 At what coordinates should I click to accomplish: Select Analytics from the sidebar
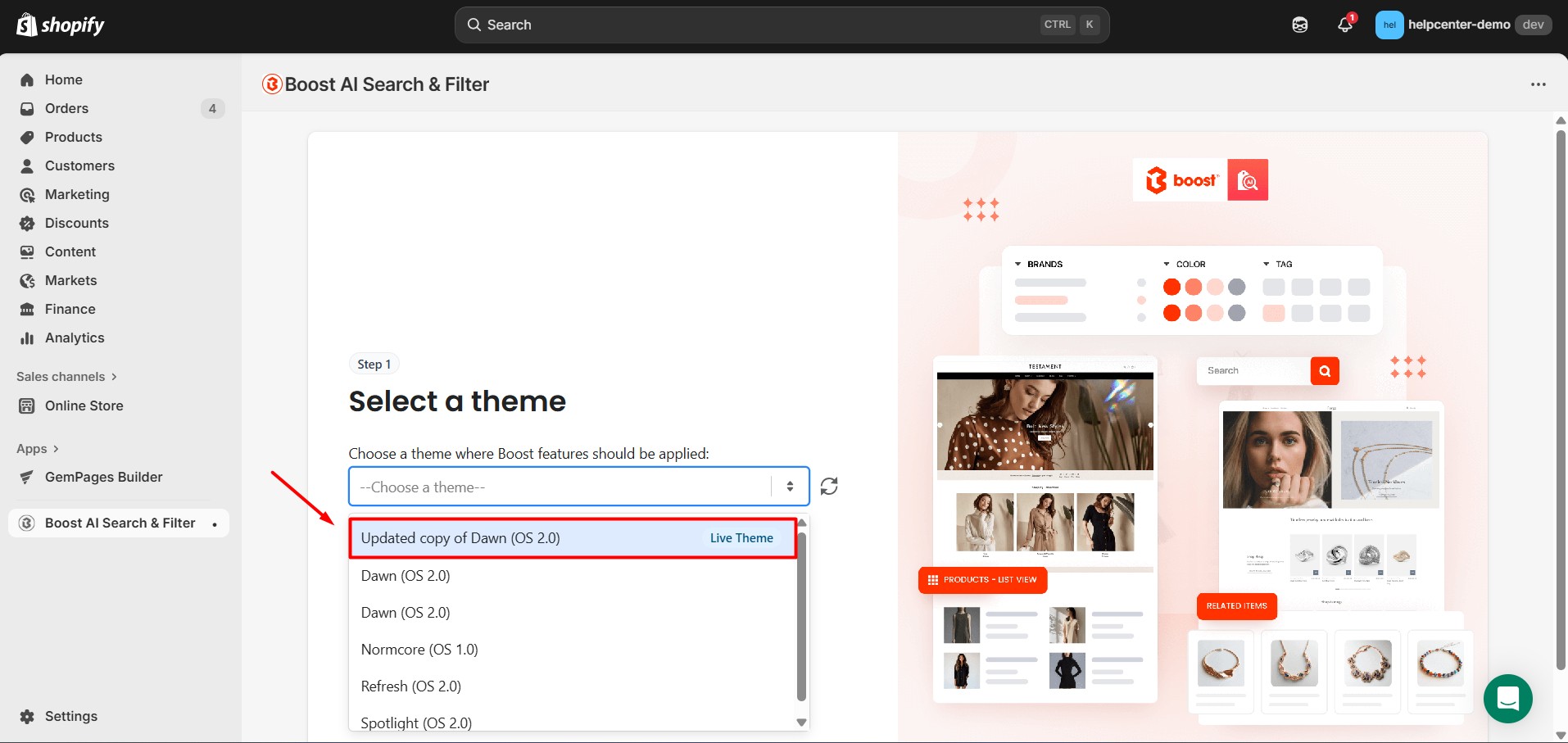(x=75, y=338)
